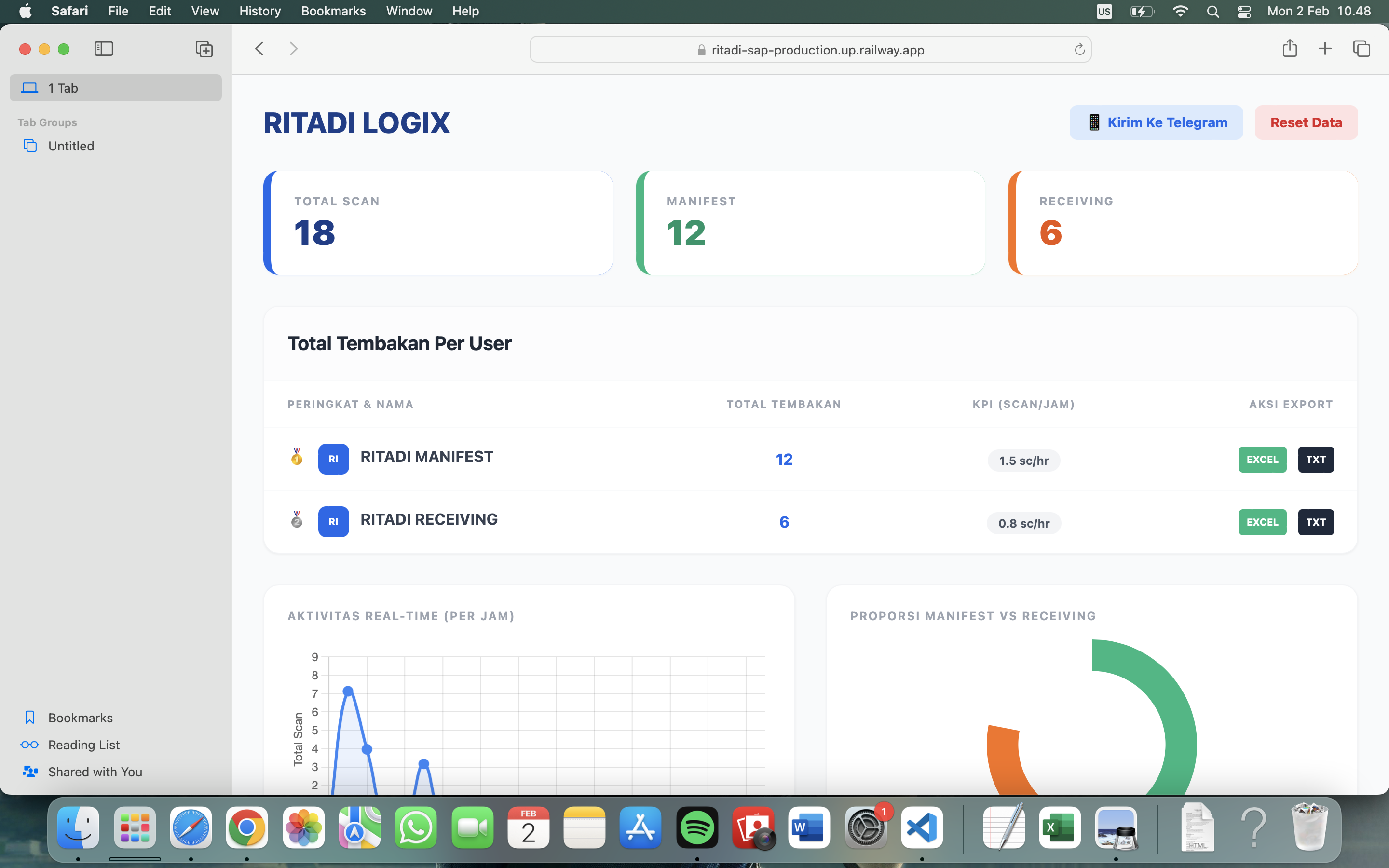1389x868 pixels.
Task: Export RITADI RECEIVING to Excel
Action: (x=1262, y=522)
